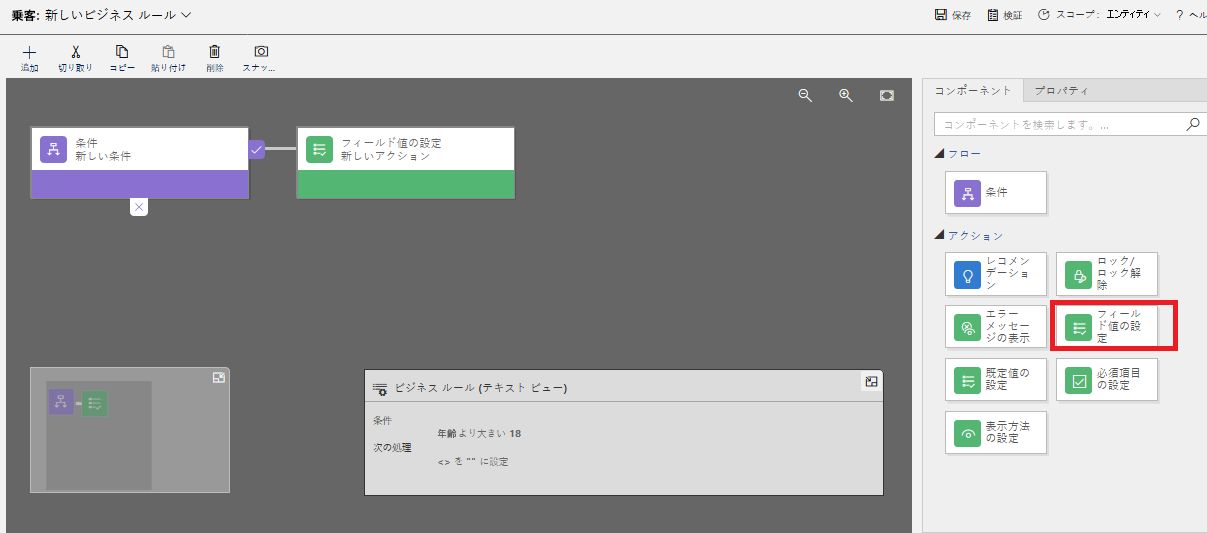Click the true checkmark connector of condition
1207x533 pixels.
[257, 149]
